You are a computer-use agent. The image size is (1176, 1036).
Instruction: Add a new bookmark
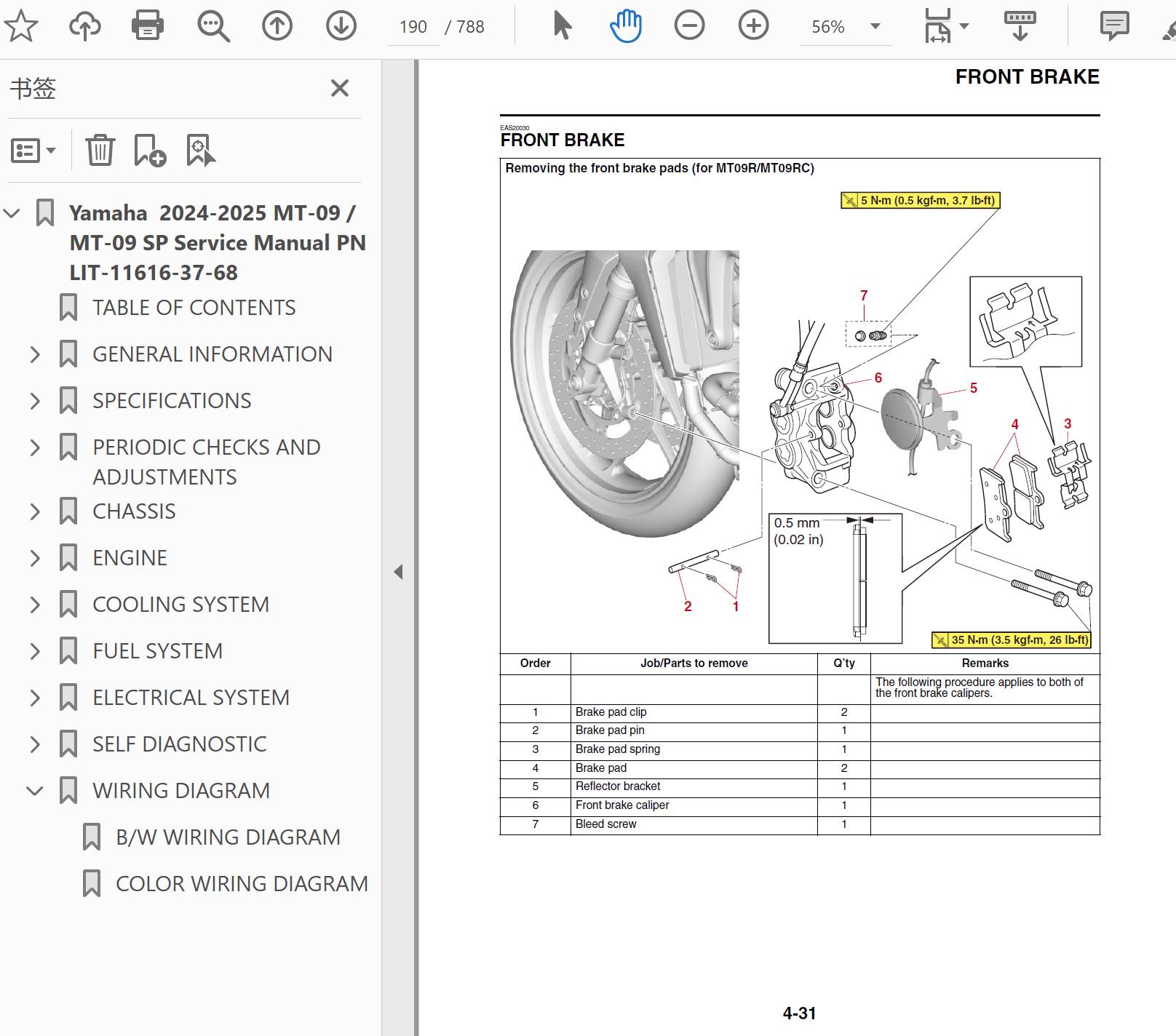pos(150,151)
